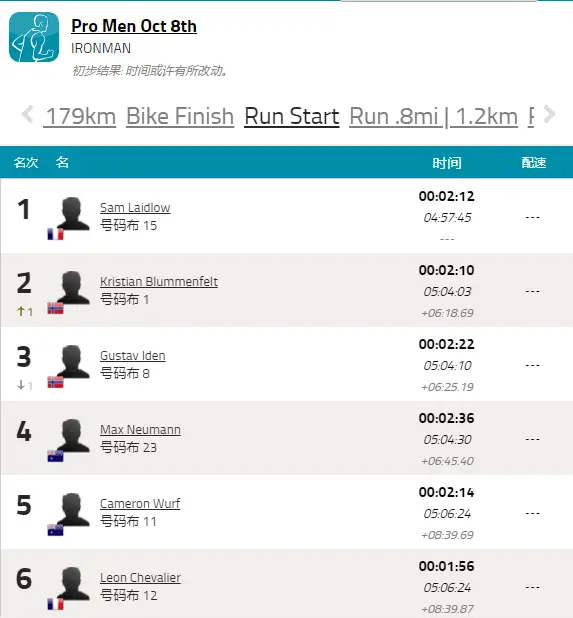
Task: Click the Australian flag under Cameron Wurf
Action: (x=56, y=530)
